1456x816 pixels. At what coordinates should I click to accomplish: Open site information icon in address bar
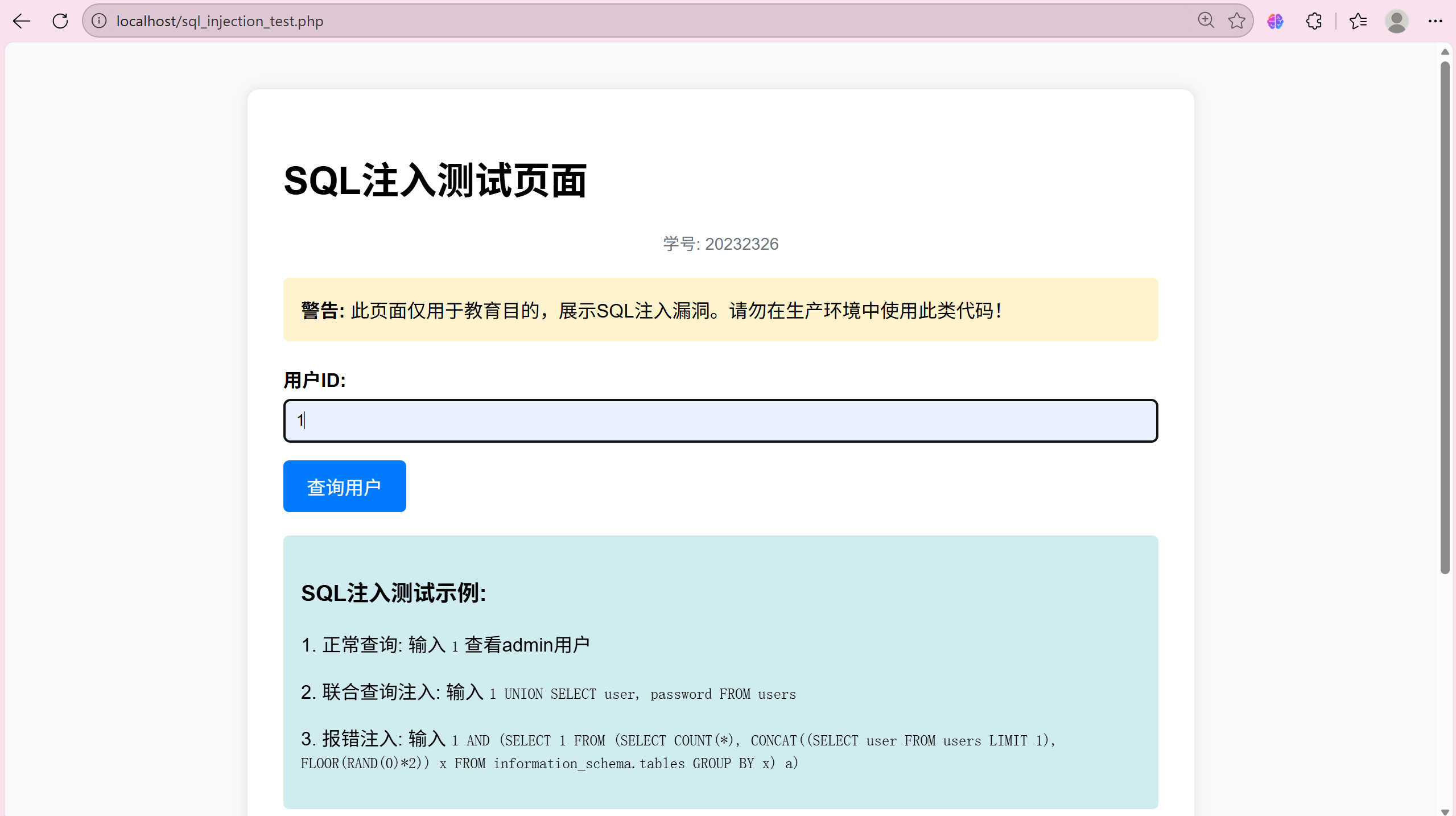click(x=99, y=21)
